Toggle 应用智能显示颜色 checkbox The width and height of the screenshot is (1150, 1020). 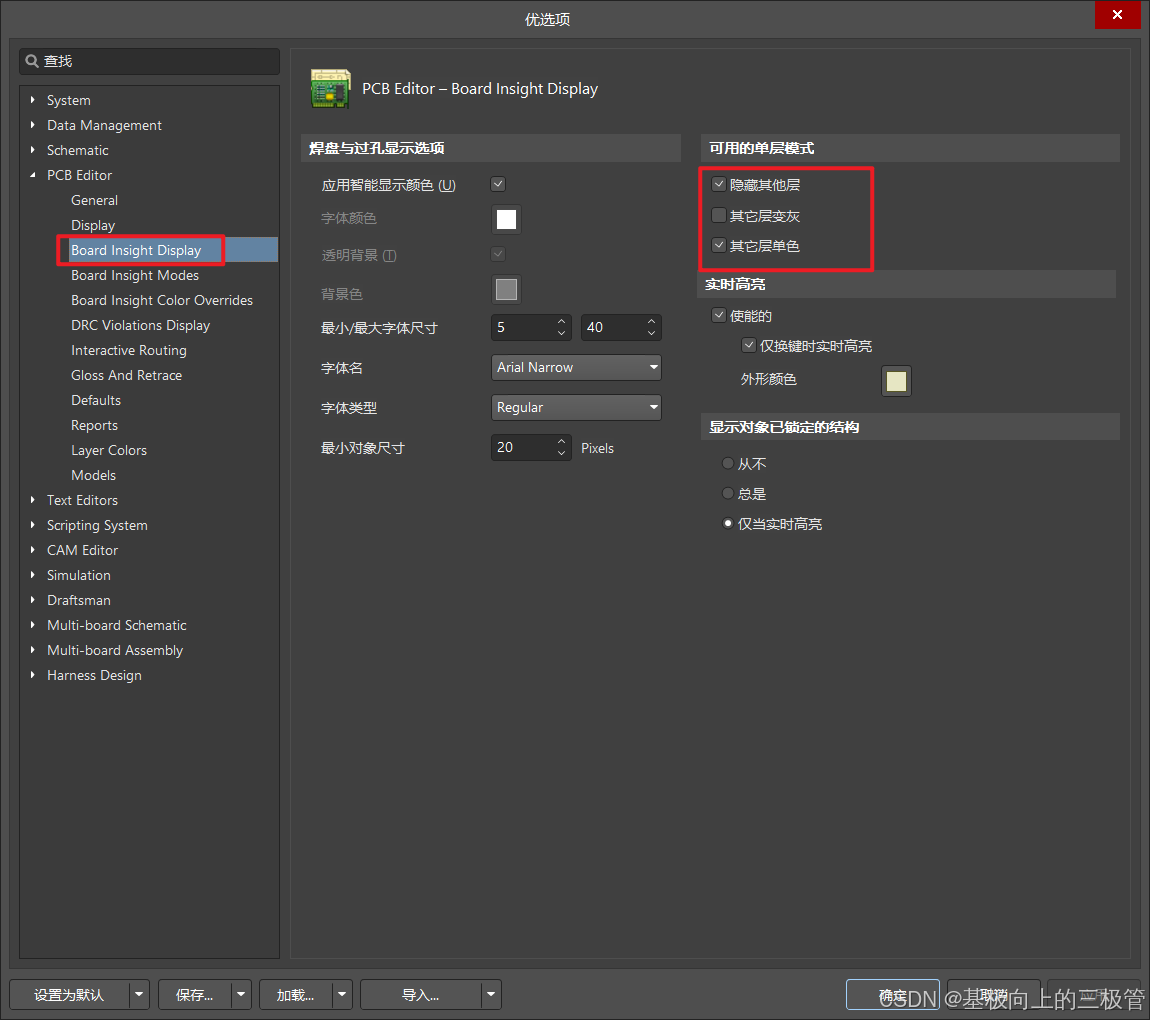[498, 184]
